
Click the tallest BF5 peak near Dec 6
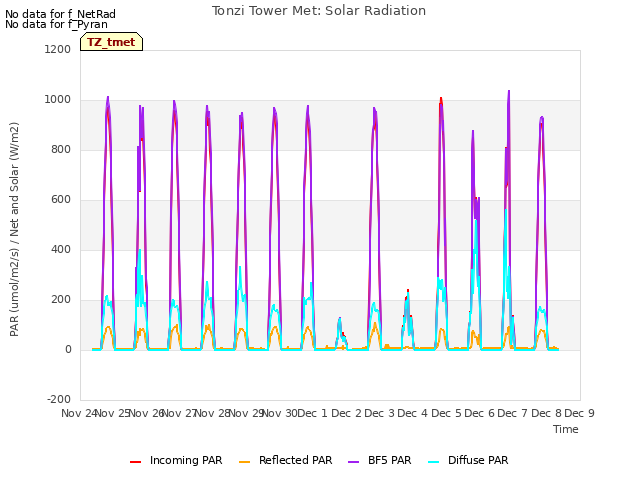pyautogui.click(x=509, y=91)
